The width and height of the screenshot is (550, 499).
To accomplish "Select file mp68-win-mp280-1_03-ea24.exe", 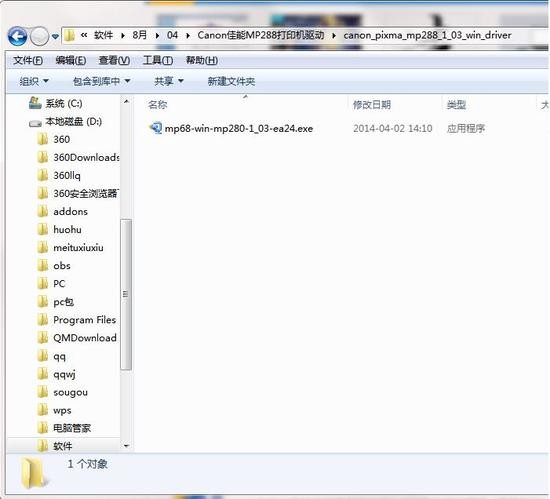I will tap(239, 129).
